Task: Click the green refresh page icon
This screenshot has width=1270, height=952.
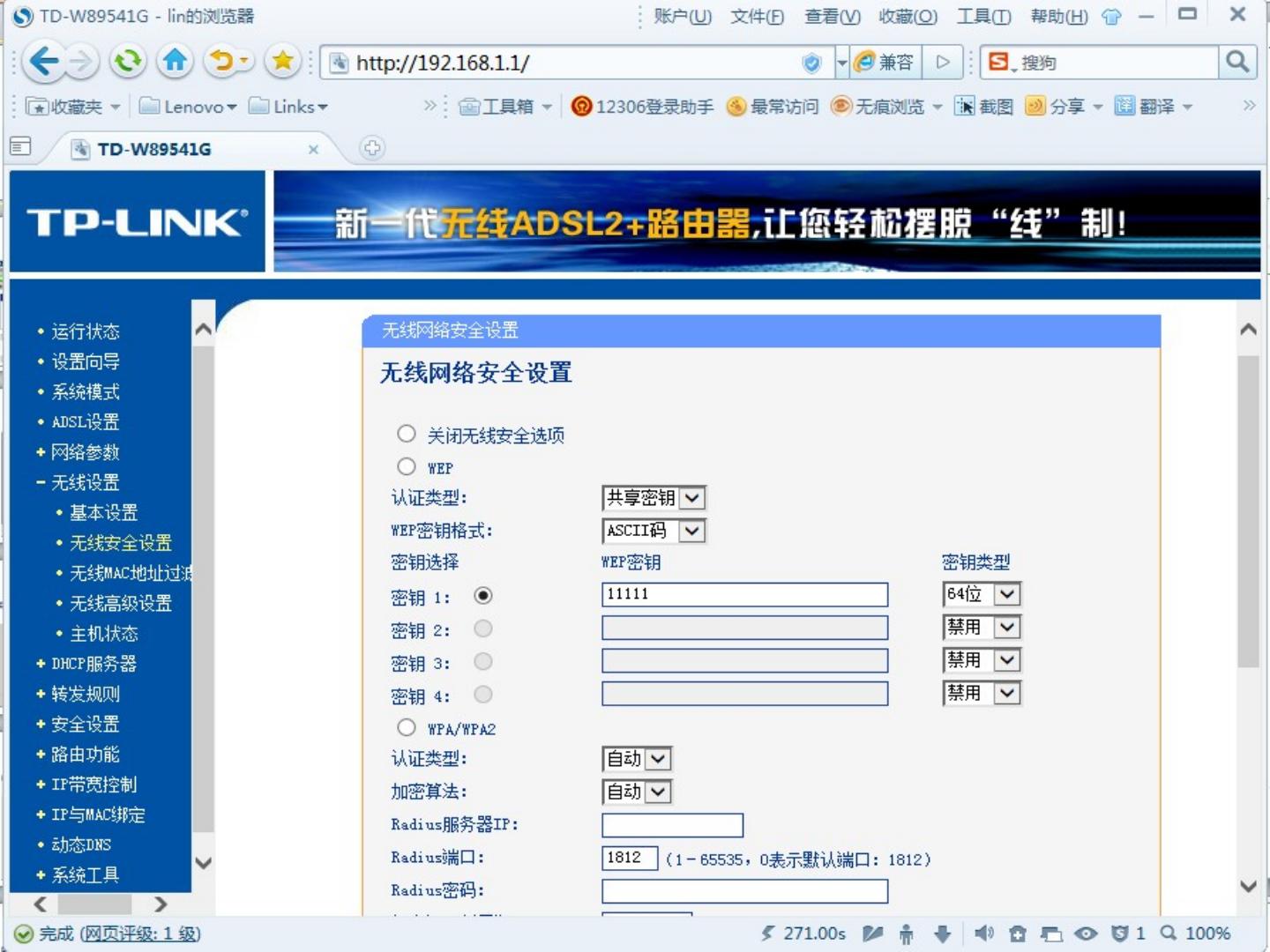Action: pos(128,62)
